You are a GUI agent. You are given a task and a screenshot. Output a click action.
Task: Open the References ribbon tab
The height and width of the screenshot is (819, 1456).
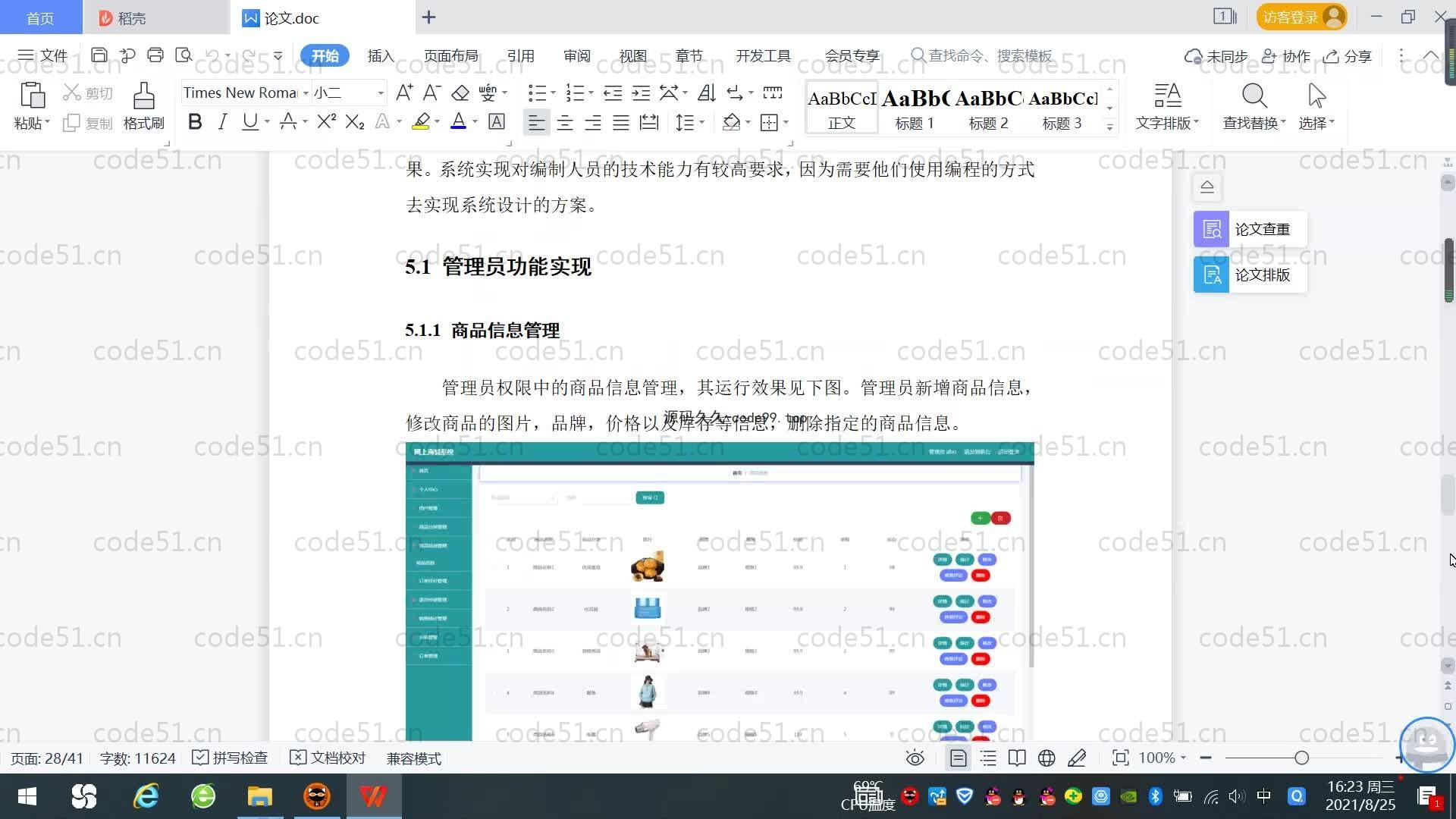[520, 55]
